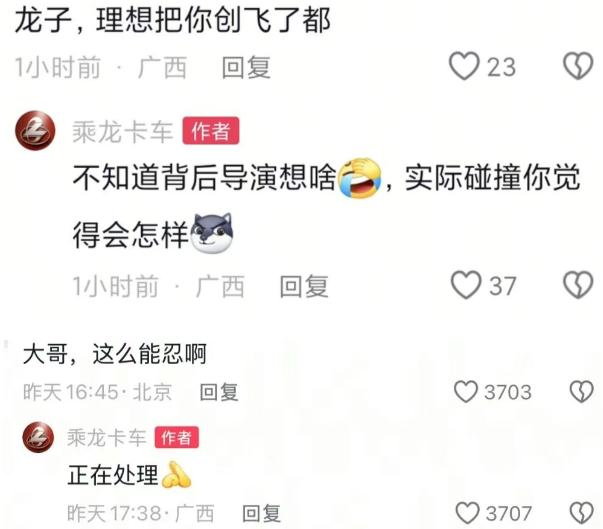Select the comment text 正在处理
This screenshot has width=603, height=529.
tap(113, 475)
